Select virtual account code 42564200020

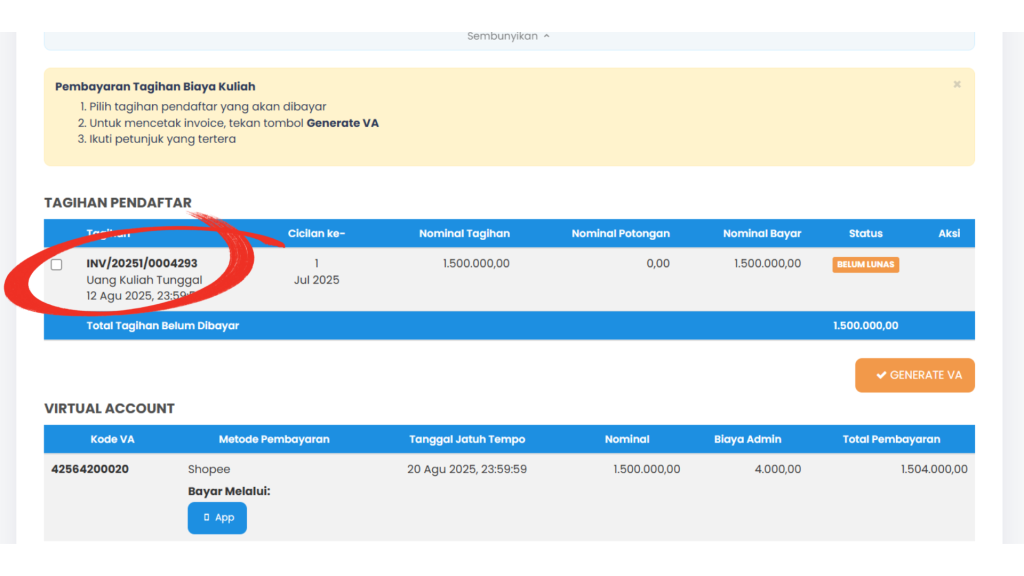(90, 469)
